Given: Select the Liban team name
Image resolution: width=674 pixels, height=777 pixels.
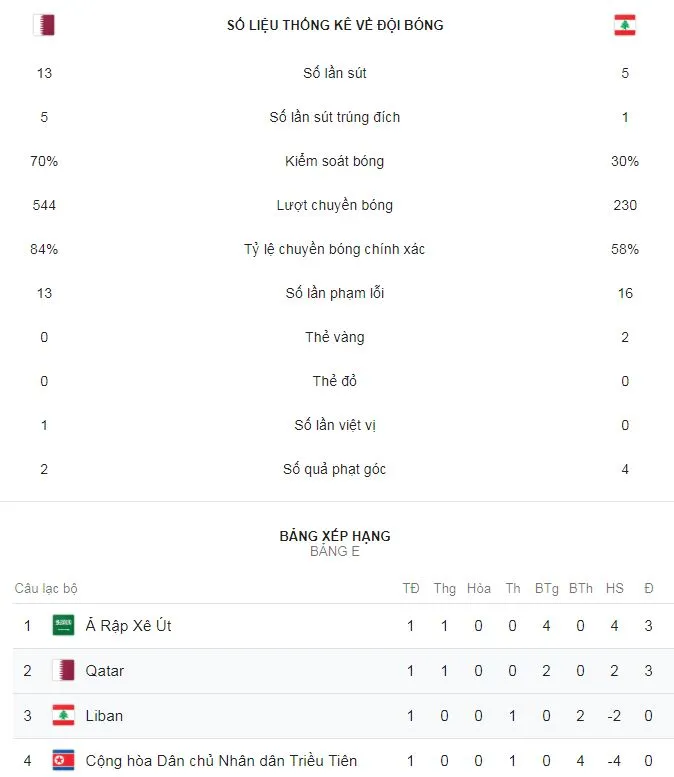Looking at the screenshot, I should click(104, 716).
